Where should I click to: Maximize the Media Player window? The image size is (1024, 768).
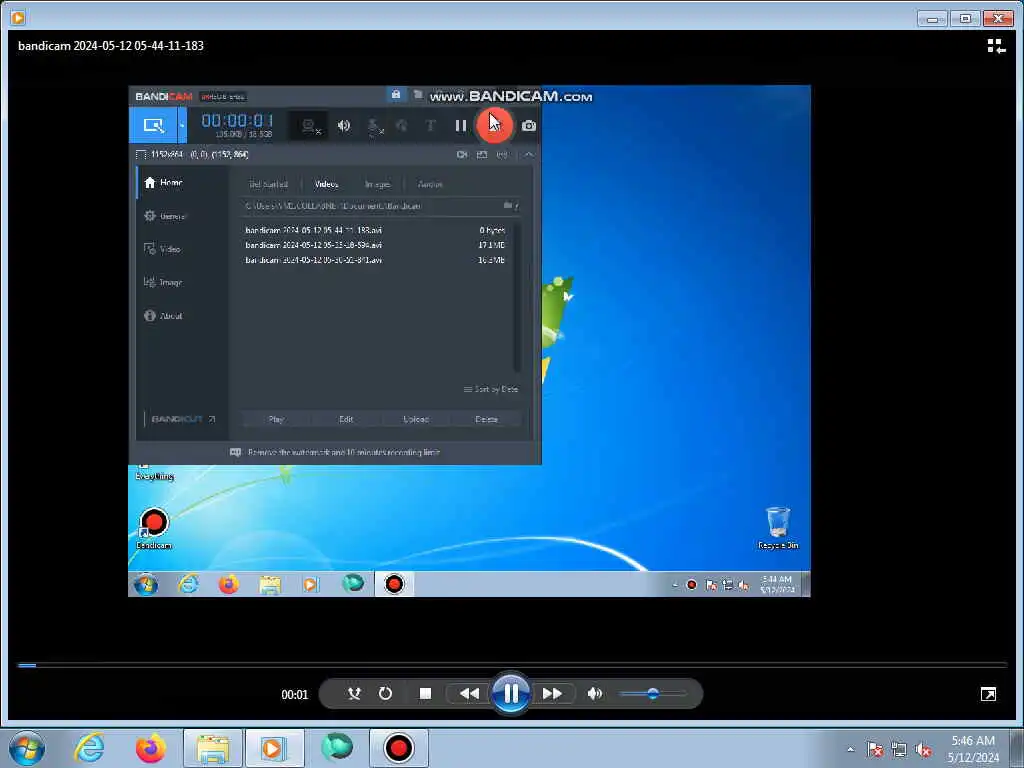point(965,18)
